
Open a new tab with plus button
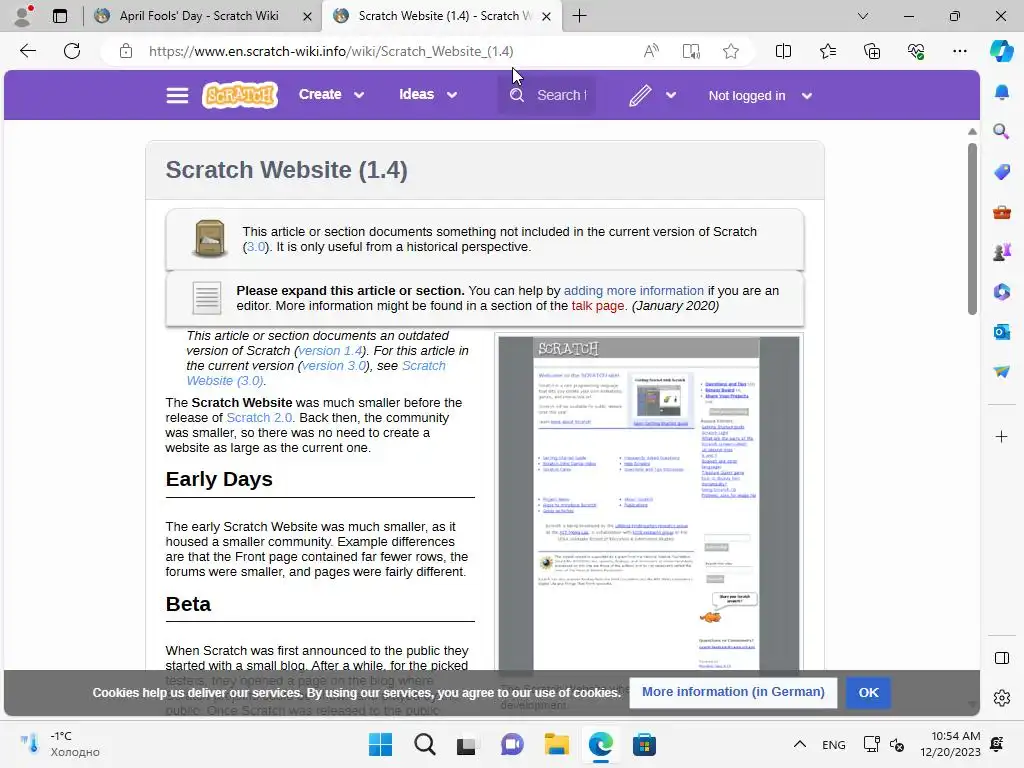point(579,16)
